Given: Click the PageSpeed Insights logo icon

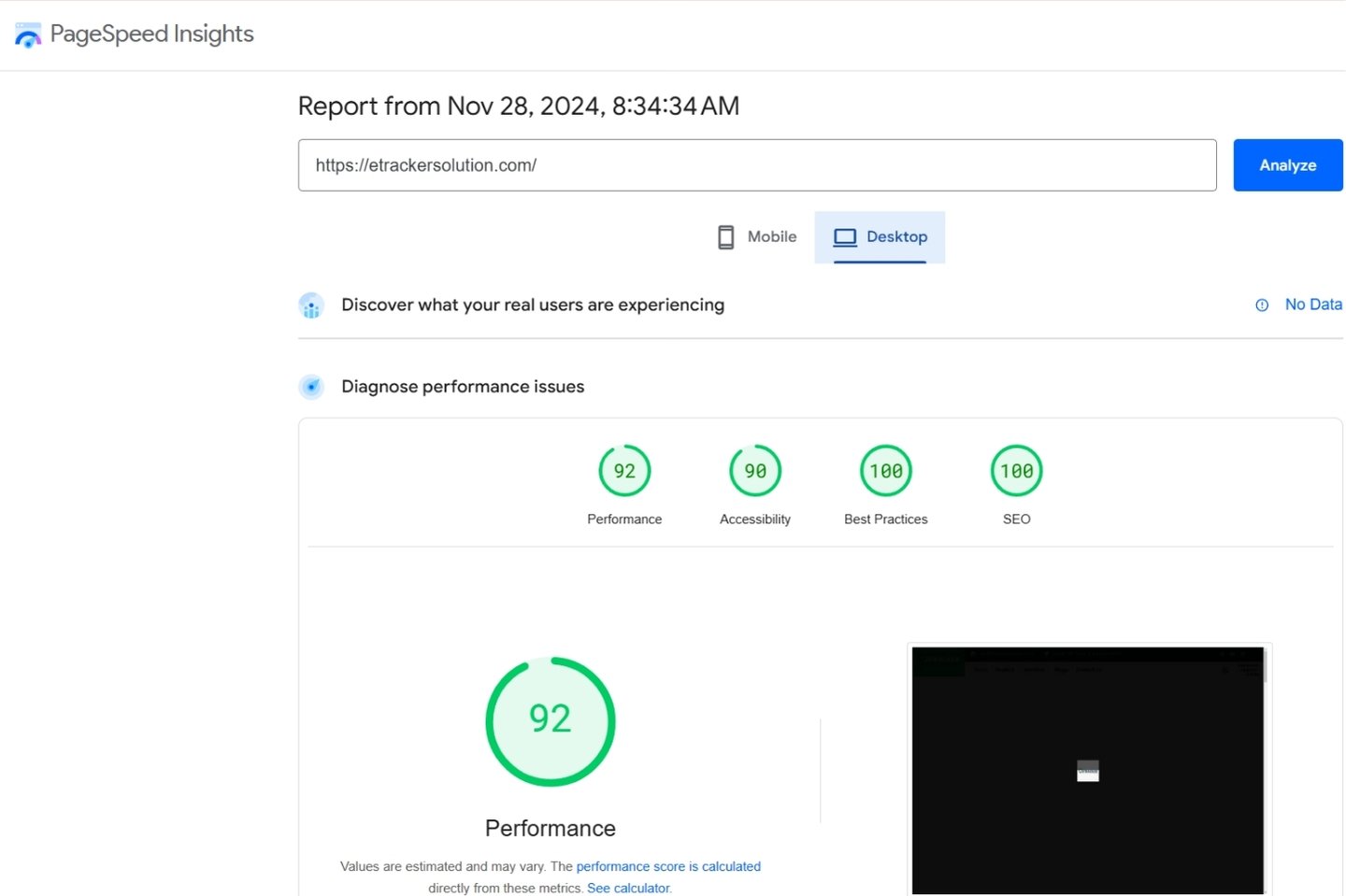Looking at the screenshot, I should pos(28,36).
